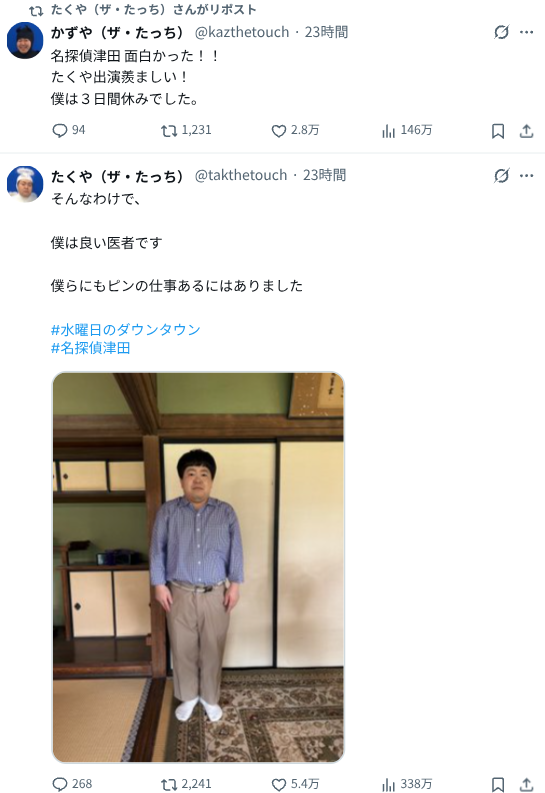Open more options menu on Takuya's post

527,175
